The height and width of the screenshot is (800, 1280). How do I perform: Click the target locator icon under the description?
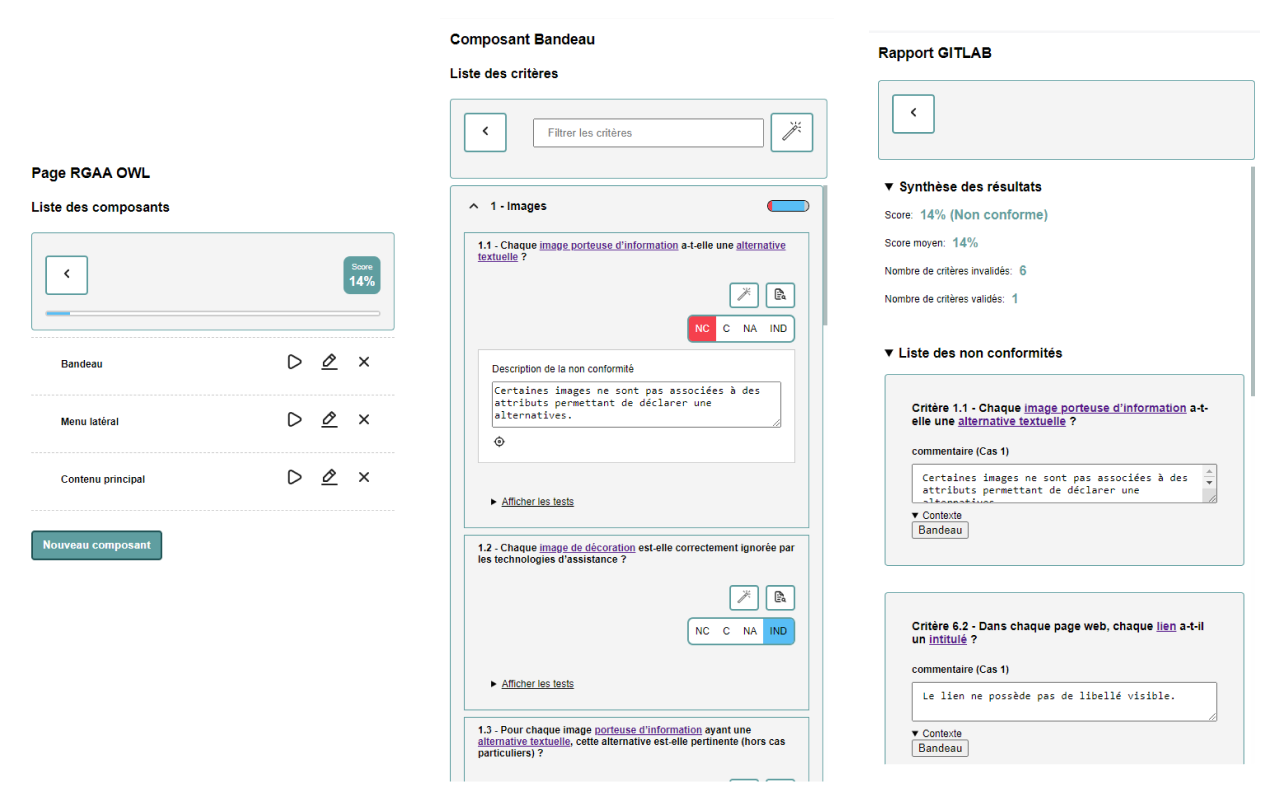499,441
